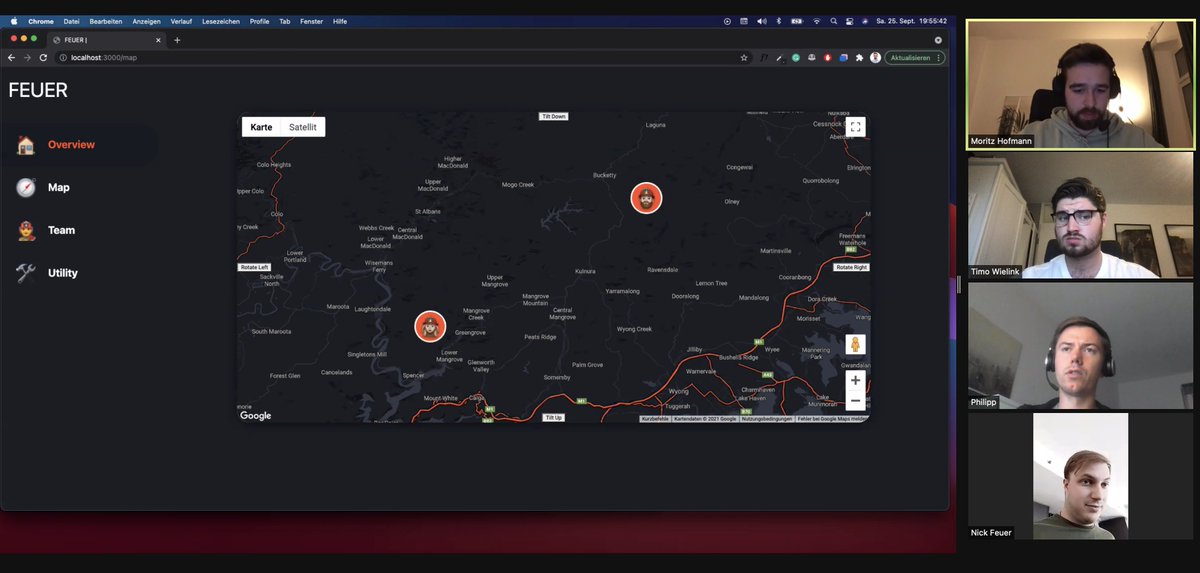
Task: Click the Bluetooth icon in menu bar
Action: coord(779,21)
